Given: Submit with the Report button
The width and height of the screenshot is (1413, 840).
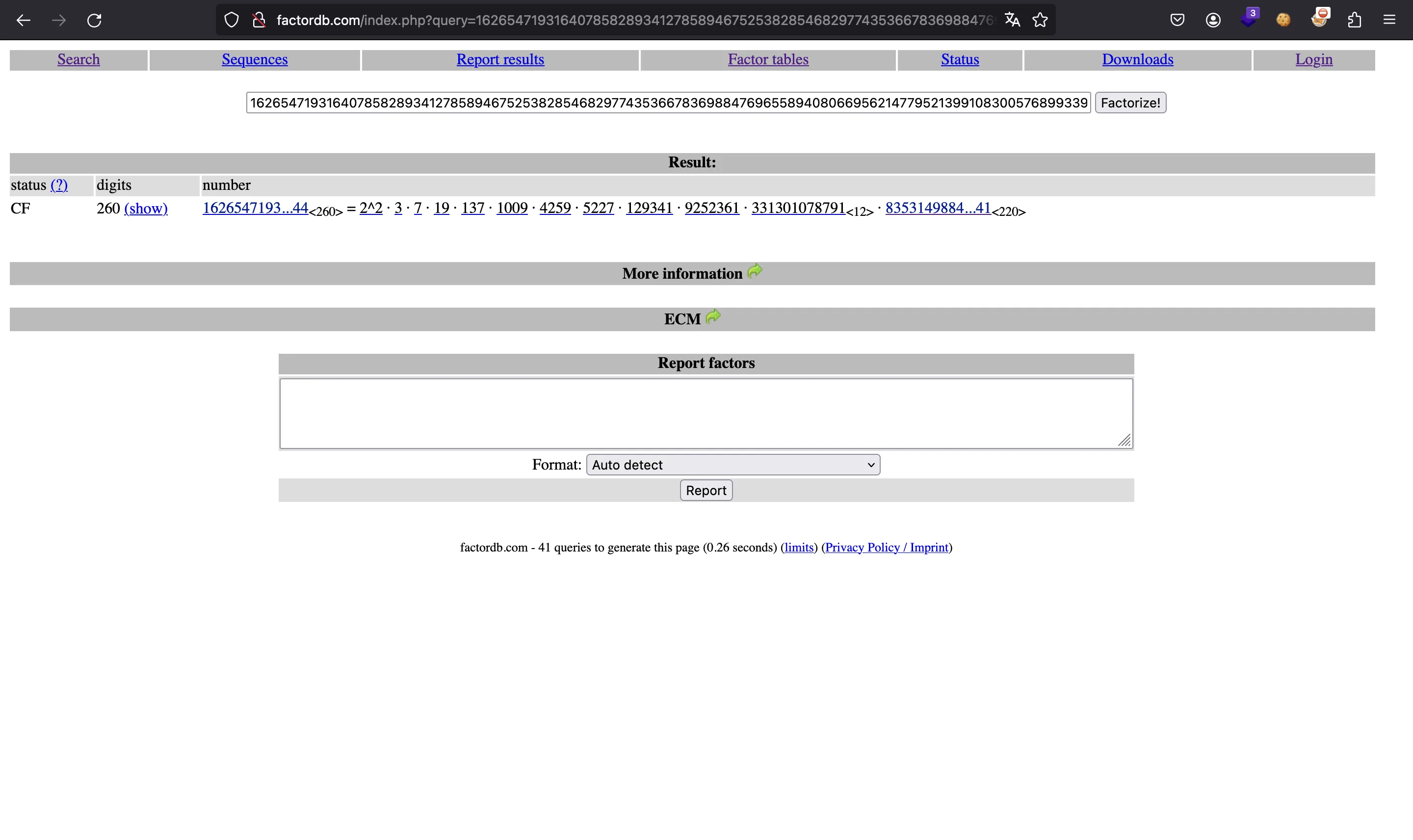Looking at the screenshot, I should (x=706, y=490).
